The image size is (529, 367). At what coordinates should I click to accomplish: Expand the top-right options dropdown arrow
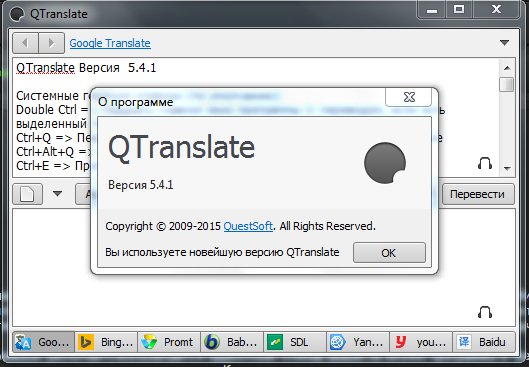[x=504, y=43]
